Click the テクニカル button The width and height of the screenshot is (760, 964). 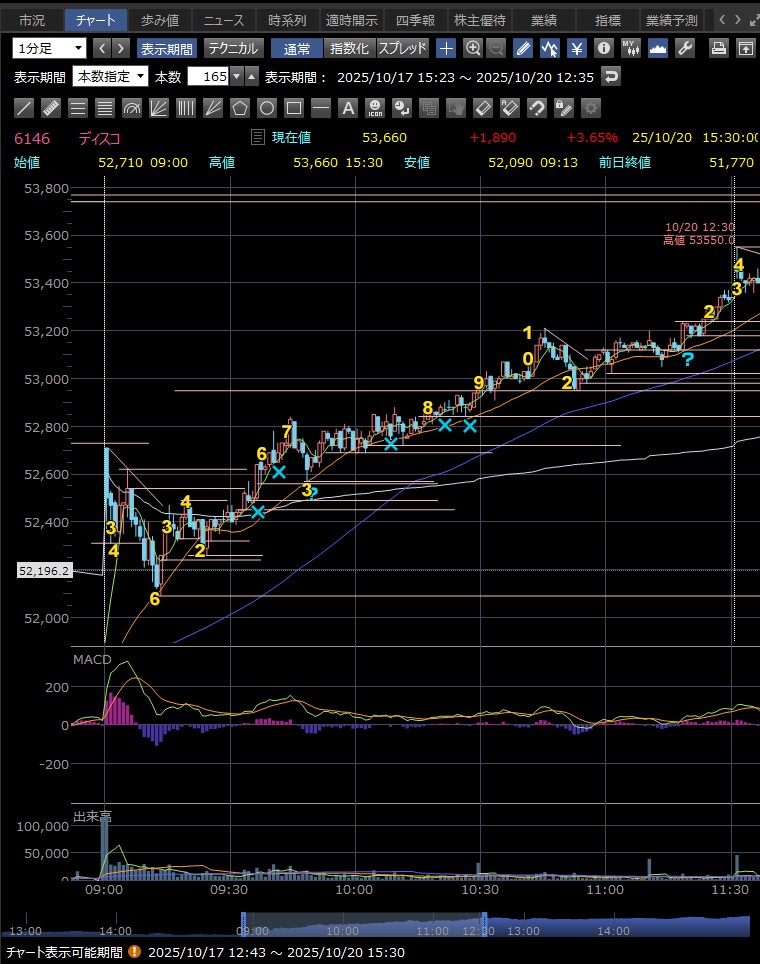(233, 48)
